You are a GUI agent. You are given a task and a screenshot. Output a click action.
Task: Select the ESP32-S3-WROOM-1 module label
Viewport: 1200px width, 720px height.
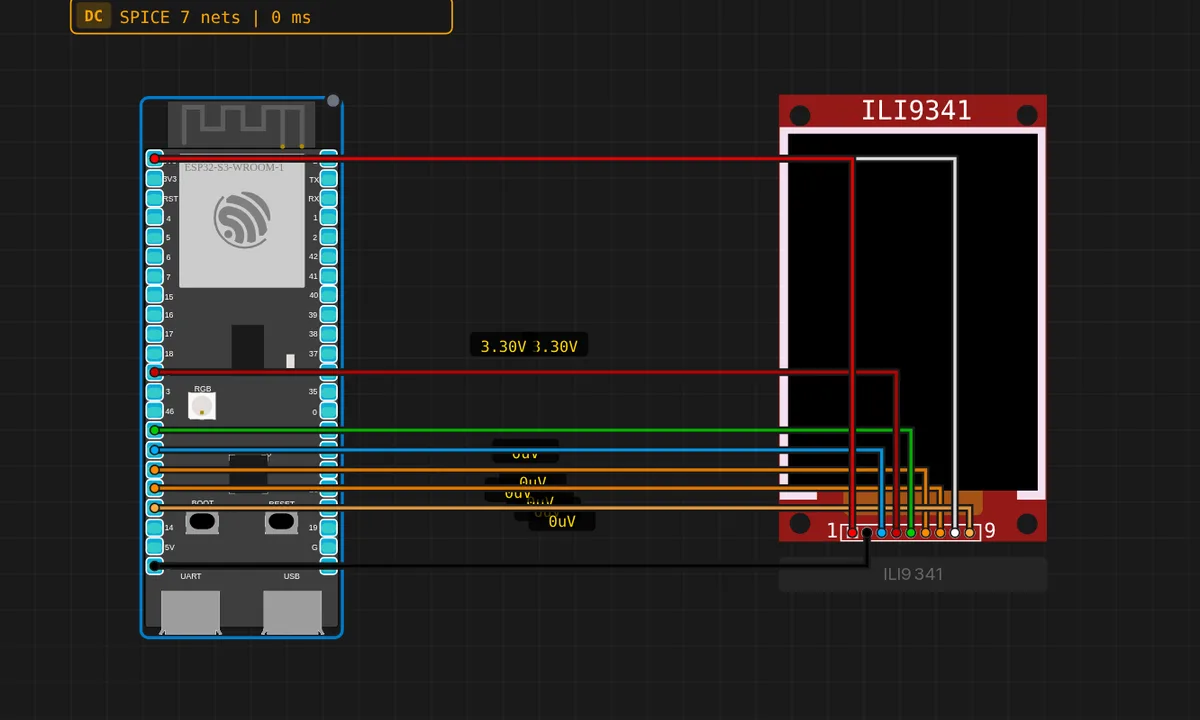pos(235,167)
